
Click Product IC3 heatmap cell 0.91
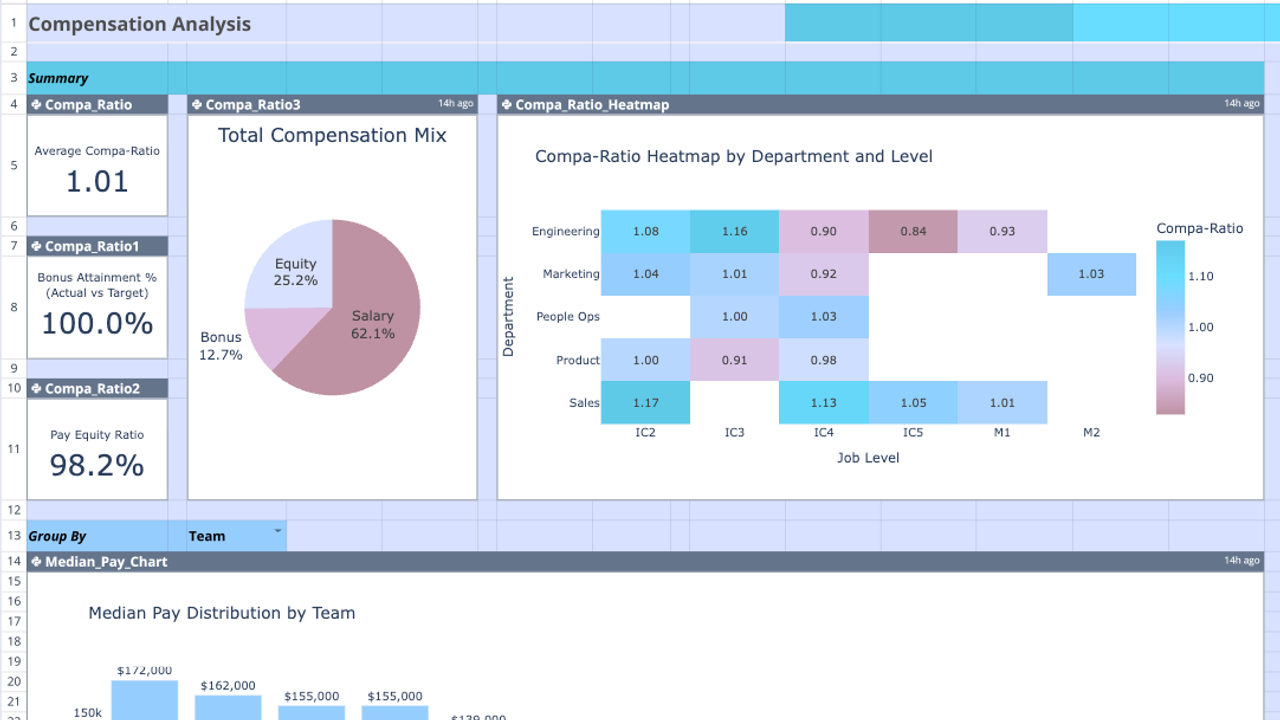pos(734,360)
